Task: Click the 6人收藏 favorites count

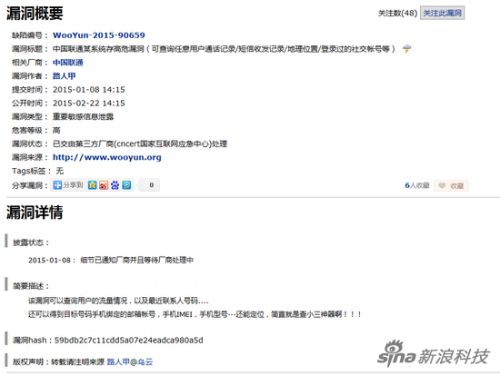Action: tap(417, 185)
